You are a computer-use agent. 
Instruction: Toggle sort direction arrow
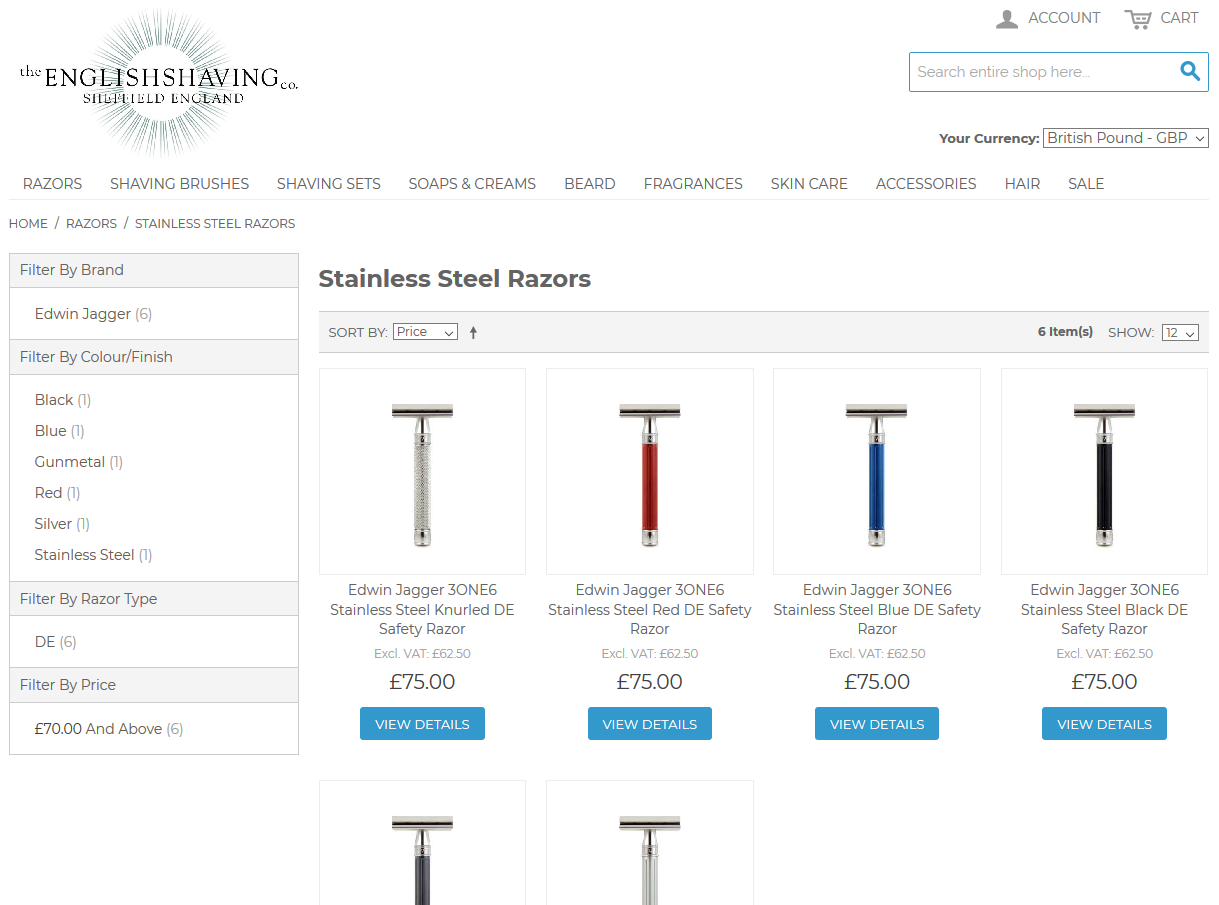click(473, 332)
